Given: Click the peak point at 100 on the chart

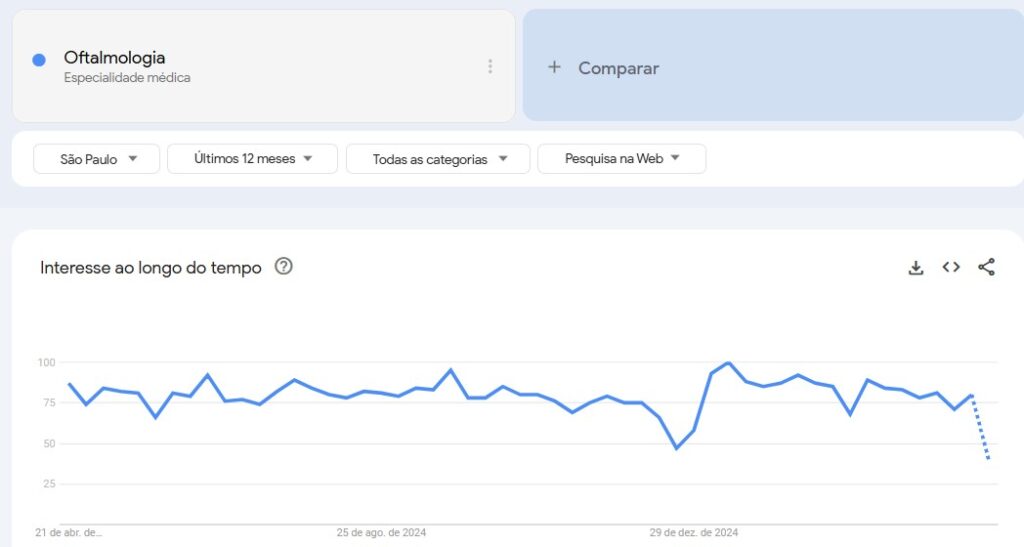Looking at the screenshot, I should pyautogui.click(x=728, y=363).
